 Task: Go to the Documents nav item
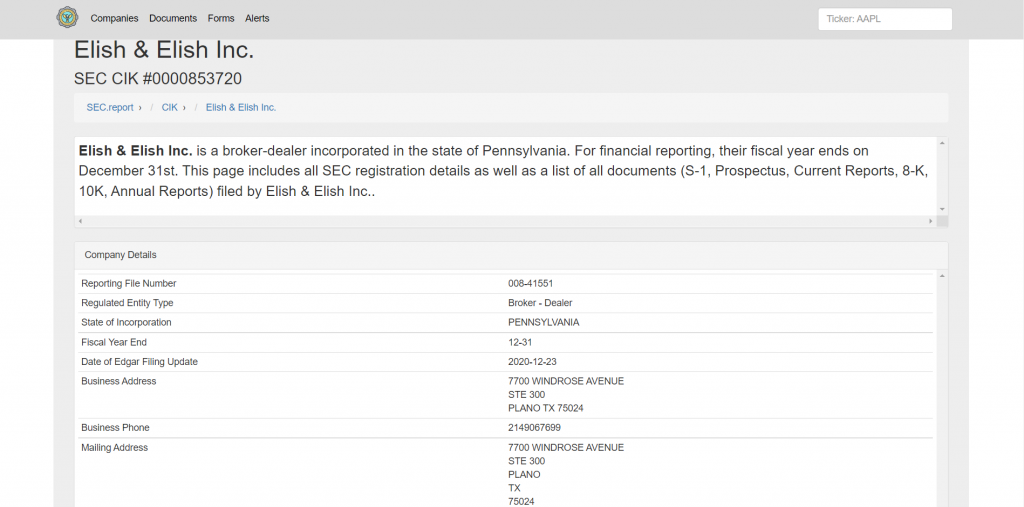(173, 19)
